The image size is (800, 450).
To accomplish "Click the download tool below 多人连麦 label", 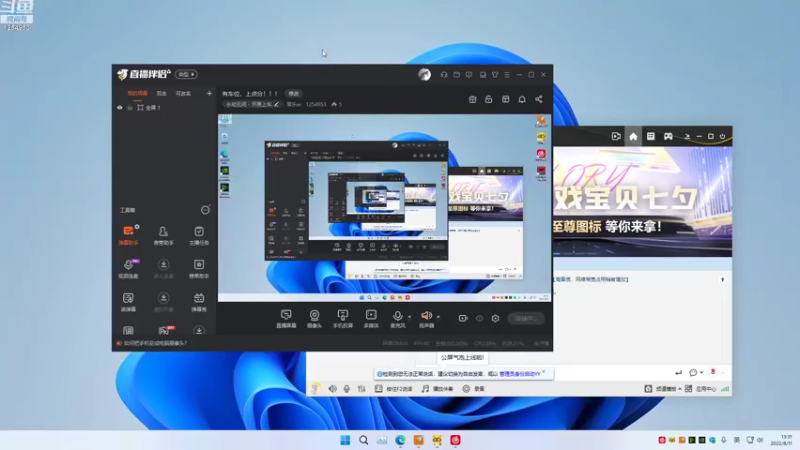I will [x=163, y=302].
